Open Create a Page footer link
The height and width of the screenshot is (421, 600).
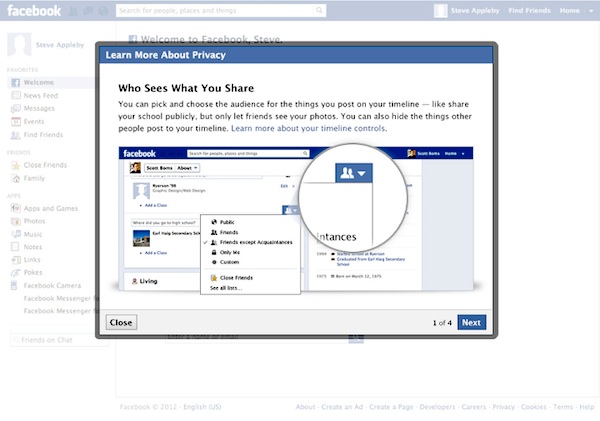[391, 407]
